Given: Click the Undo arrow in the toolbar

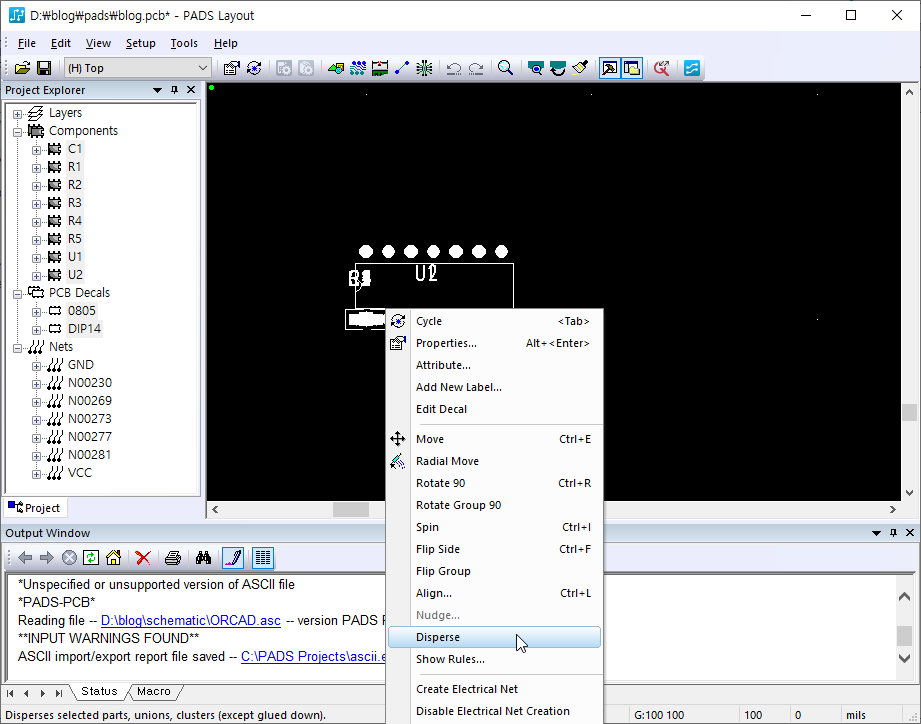Looking at the screenshot, I should (453, 68).
